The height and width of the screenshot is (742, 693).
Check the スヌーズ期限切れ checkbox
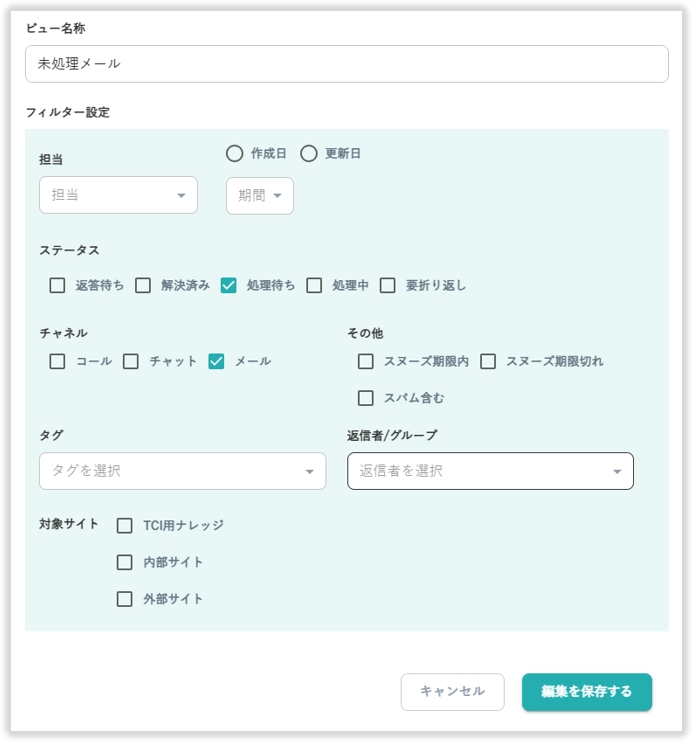[488, 361]
